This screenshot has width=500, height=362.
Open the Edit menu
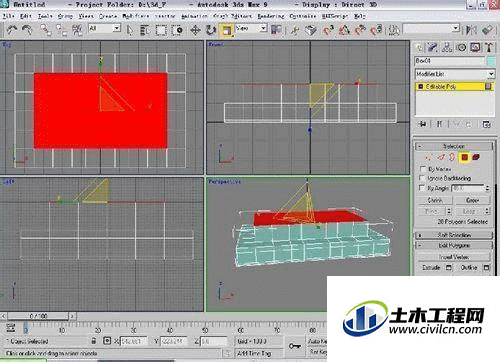tap(26, 16)
